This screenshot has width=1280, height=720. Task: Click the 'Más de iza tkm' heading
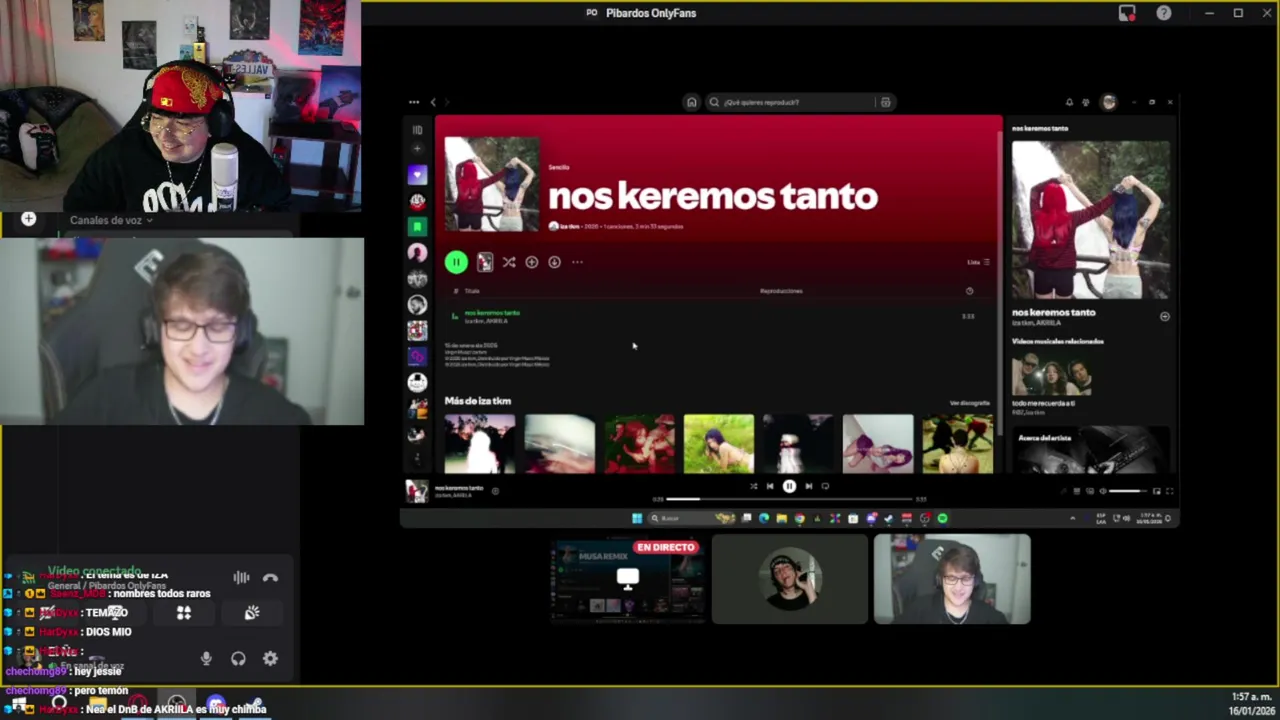[477, 401]
